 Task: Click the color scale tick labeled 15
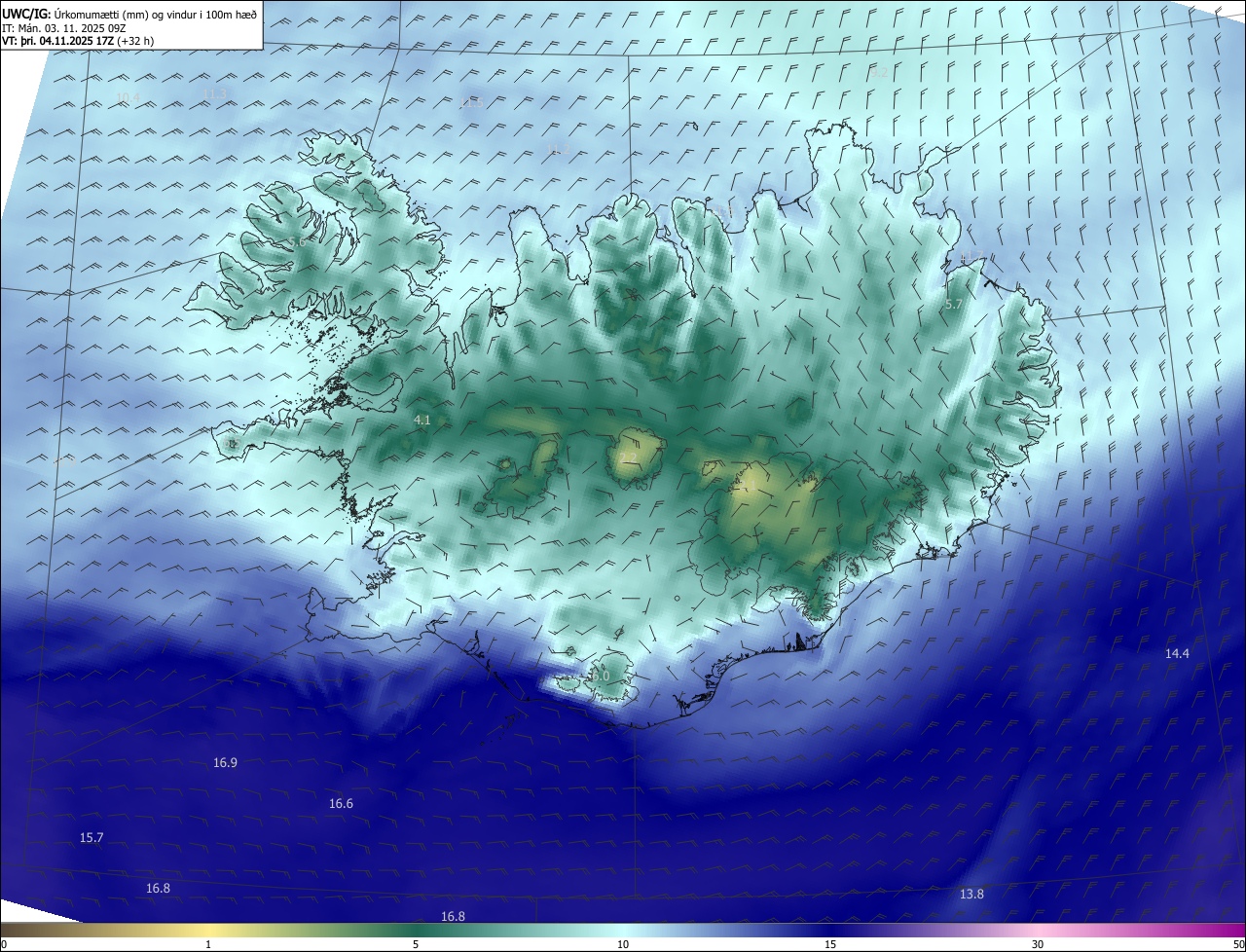[x=830, y=944]
